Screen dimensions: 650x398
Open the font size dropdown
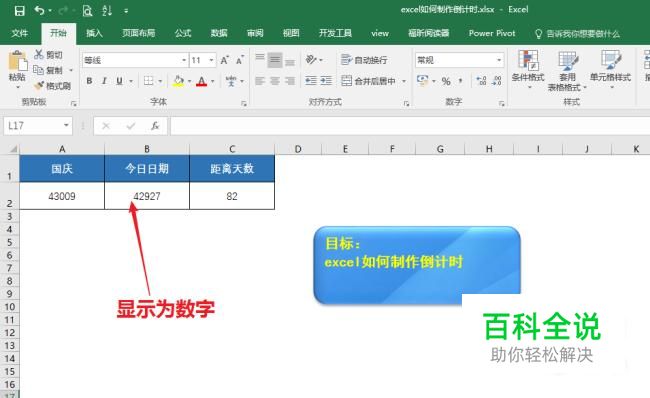(211, 61)
